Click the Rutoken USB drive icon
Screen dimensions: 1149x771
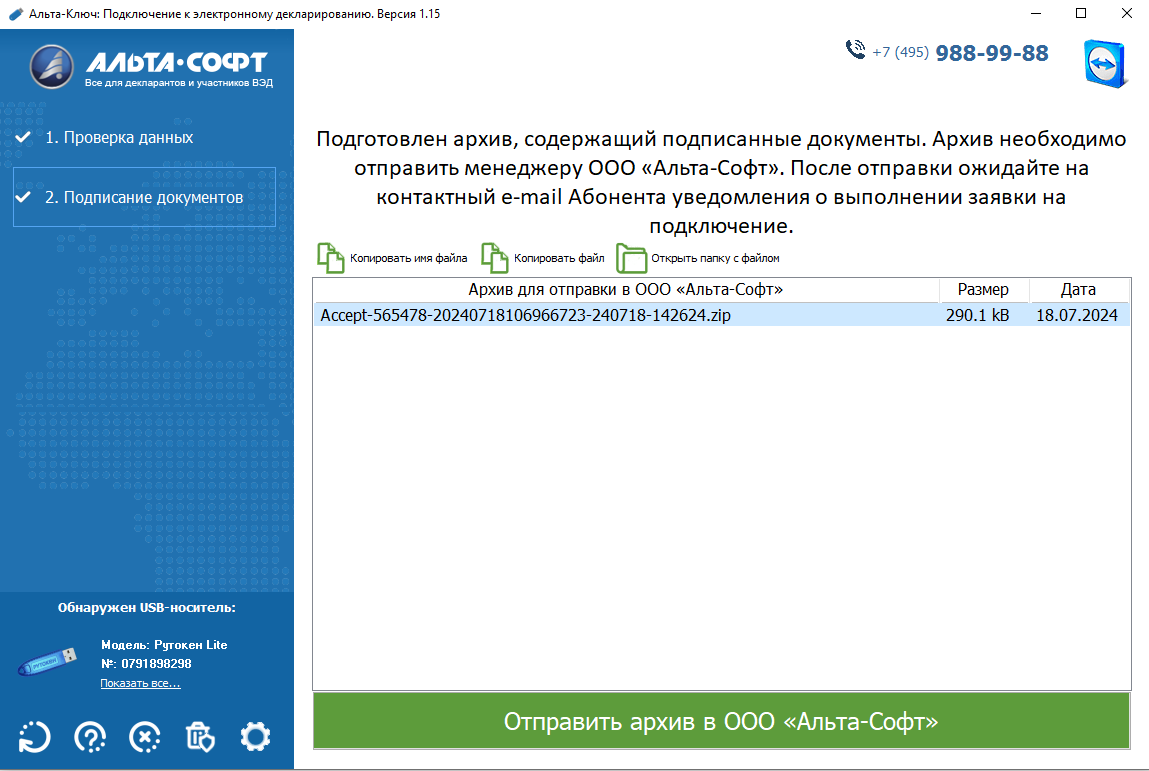pos(48,660)
